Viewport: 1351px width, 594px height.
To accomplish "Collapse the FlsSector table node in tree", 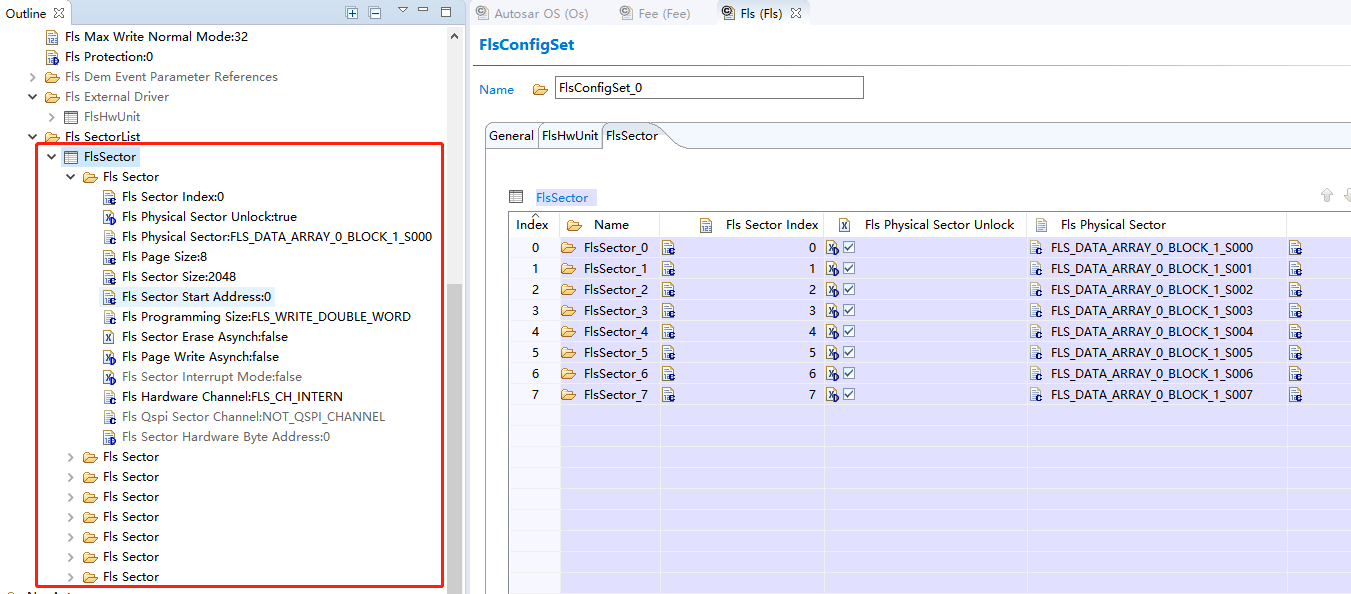I will [52, 157].
